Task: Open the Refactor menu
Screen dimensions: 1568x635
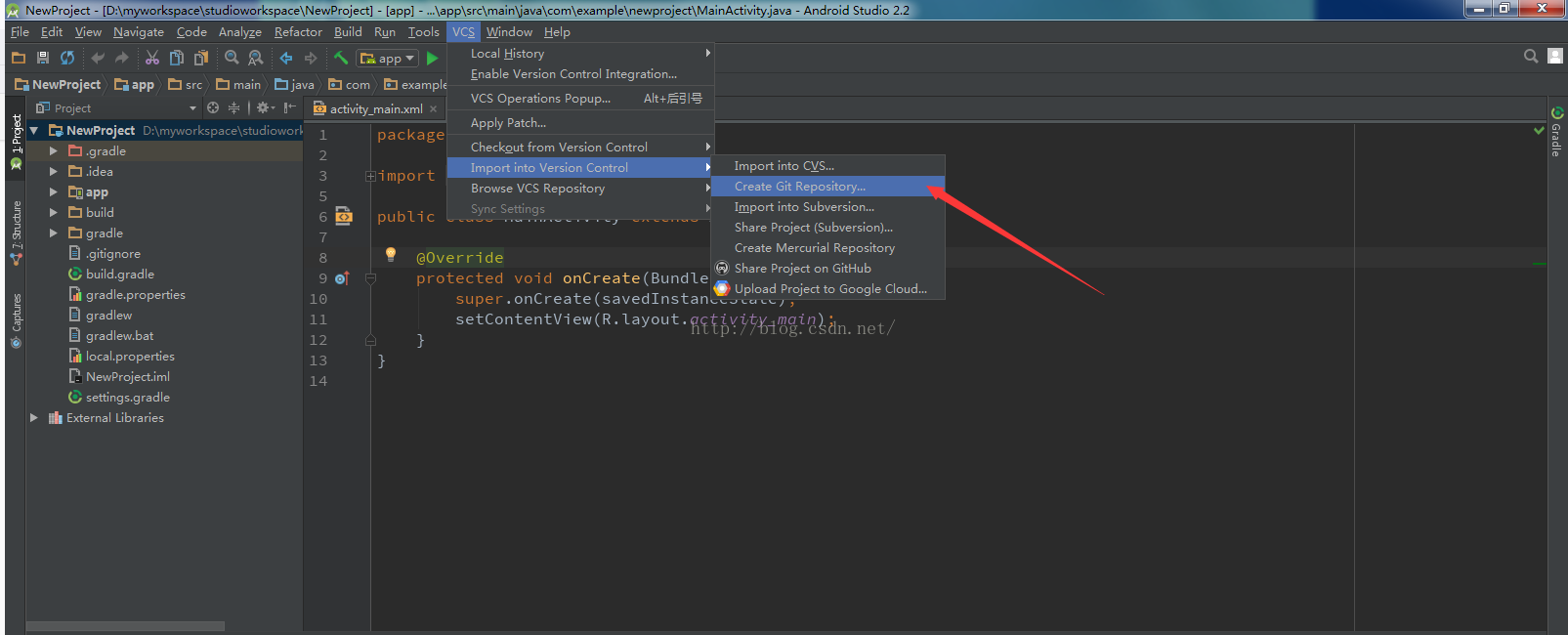Action: [x=298, y=32]
